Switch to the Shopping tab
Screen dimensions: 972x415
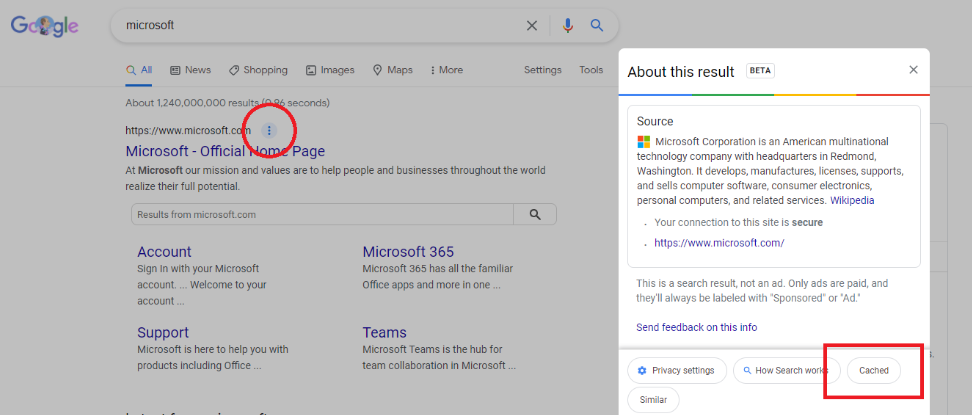coord(258,70)
